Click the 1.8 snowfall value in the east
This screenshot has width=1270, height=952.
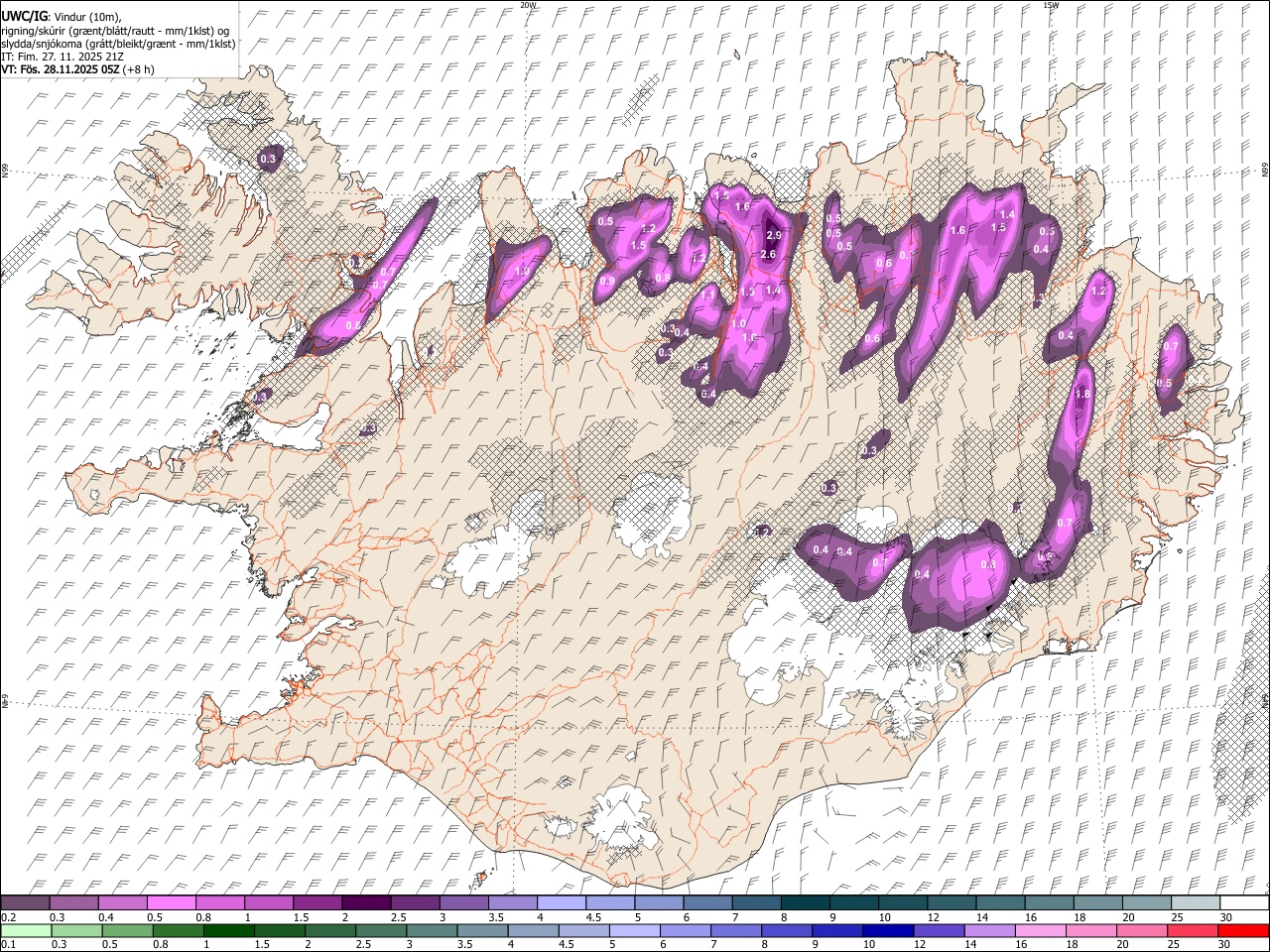pyautogui.click(x=1082, y=394)
